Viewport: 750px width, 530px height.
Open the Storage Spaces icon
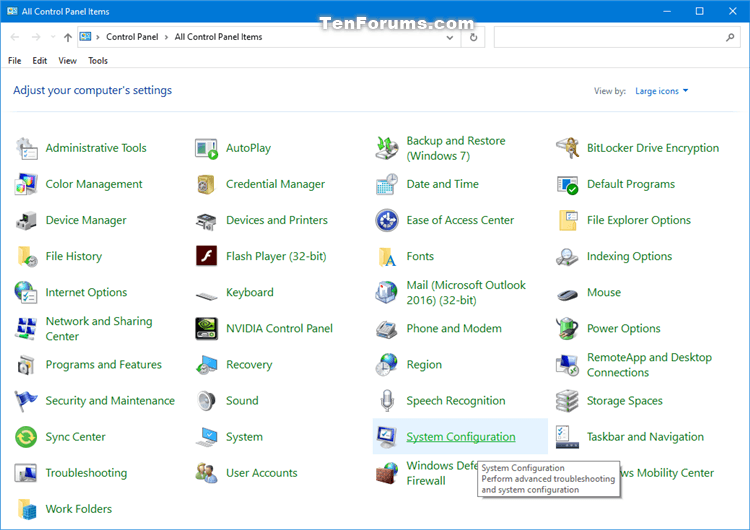tap(567, 401)
